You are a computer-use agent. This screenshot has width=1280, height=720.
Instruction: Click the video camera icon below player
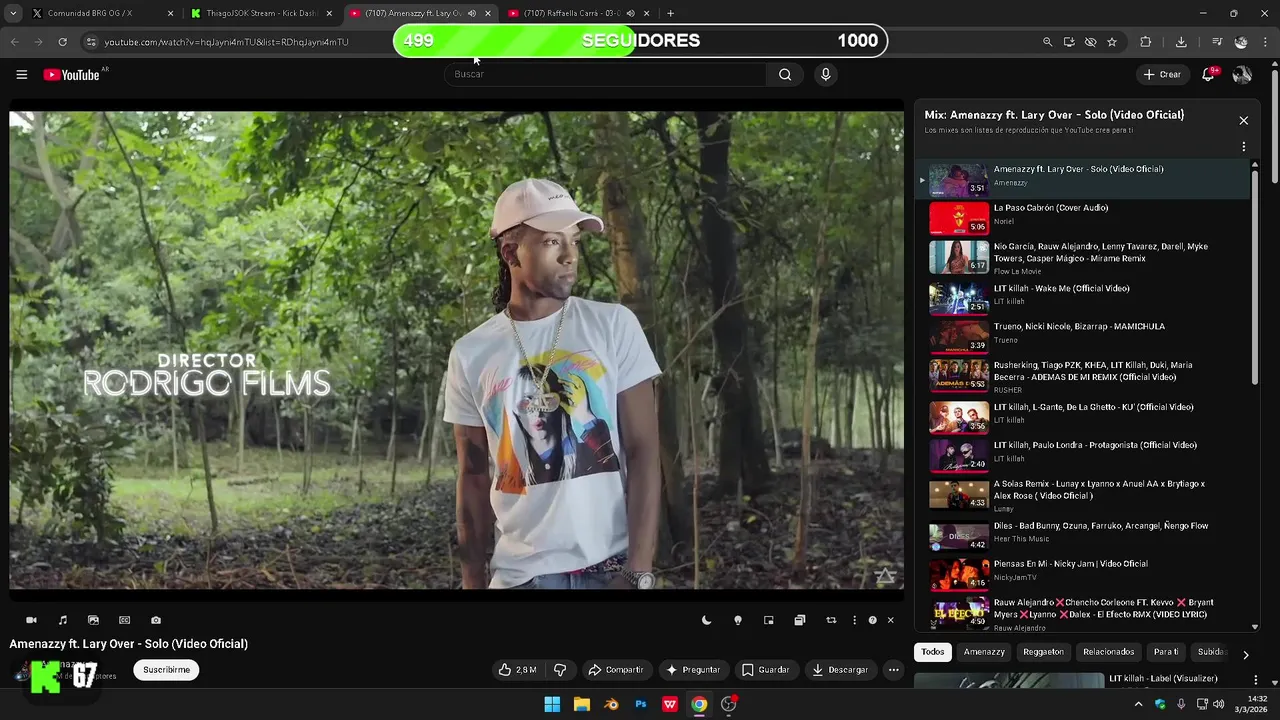[x=31, y=620]
